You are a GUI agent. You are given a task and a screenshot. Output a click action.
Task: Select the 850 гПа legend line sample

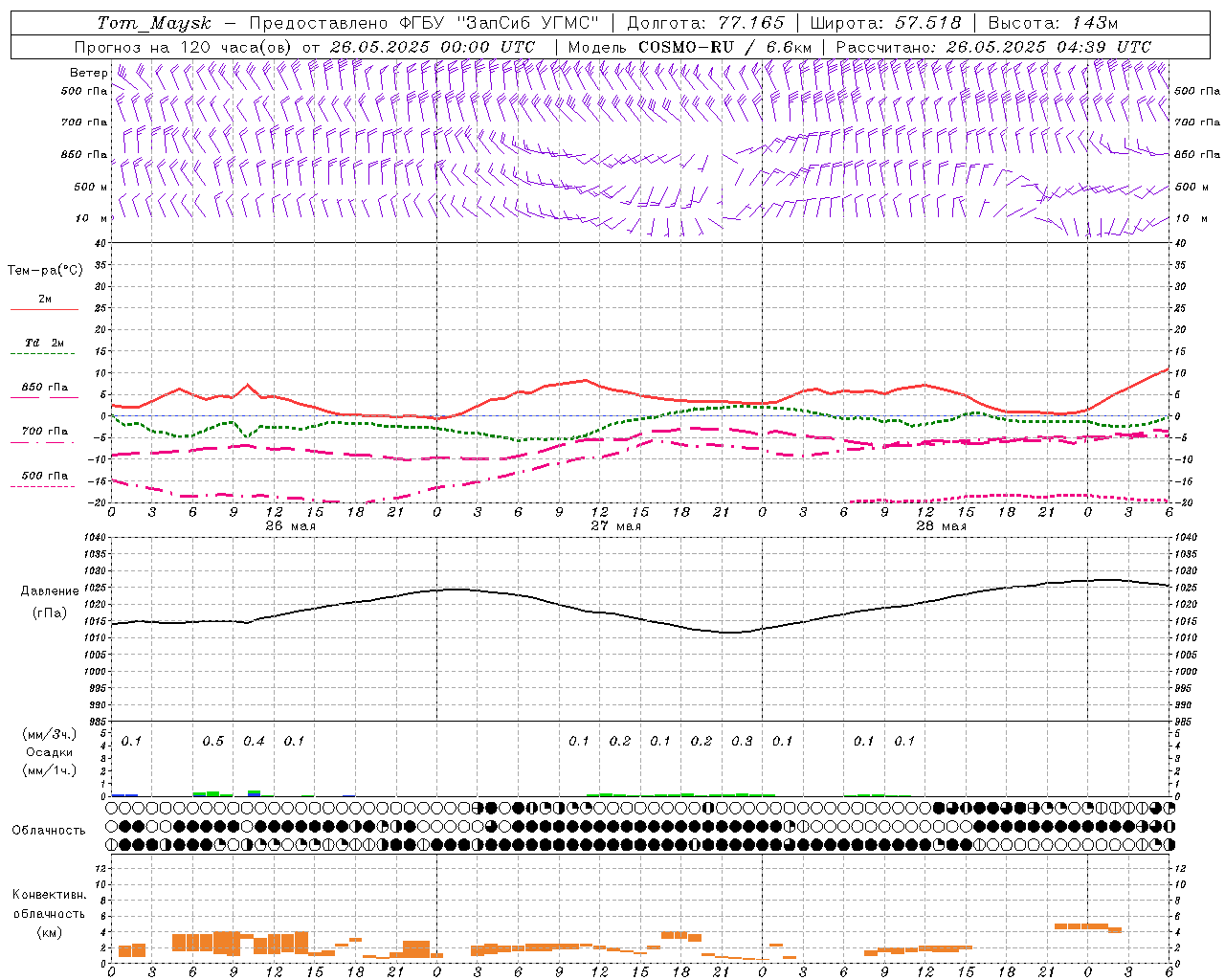(x=44, y=397)
